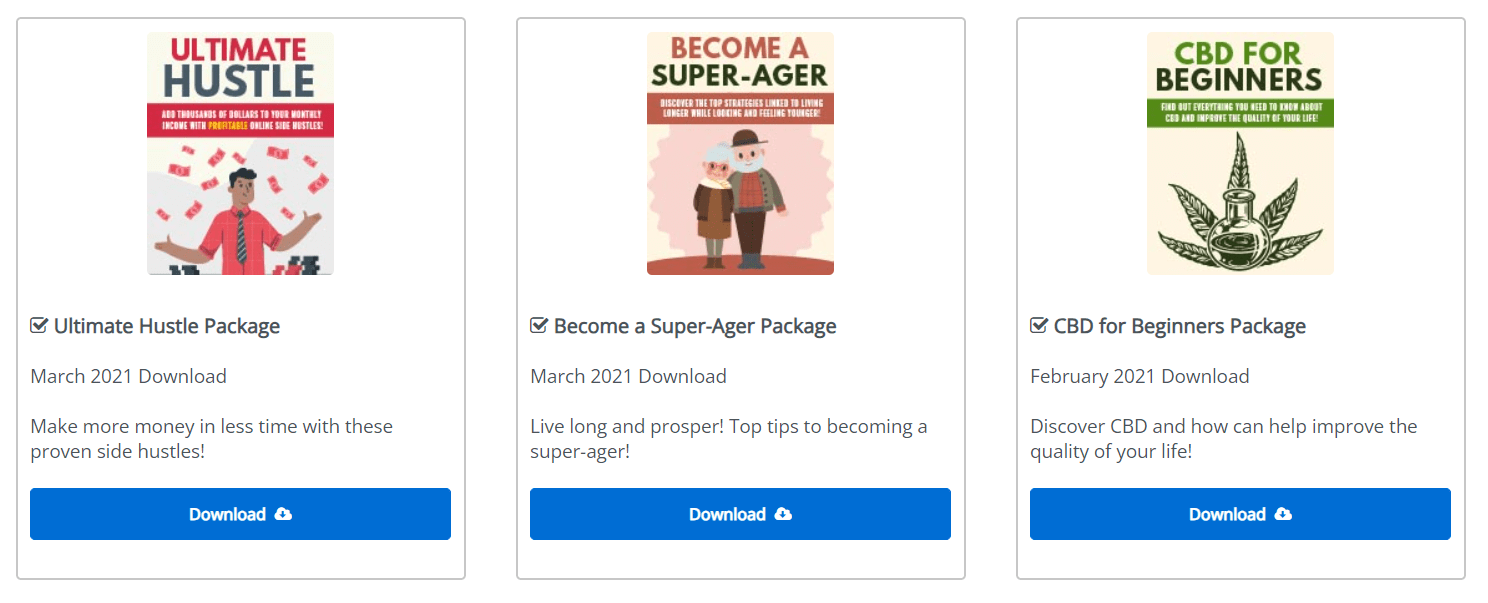Click cloud download icon for CBD for Beginners
The image size is (1488, 603).
click(x=1283, y=514)
